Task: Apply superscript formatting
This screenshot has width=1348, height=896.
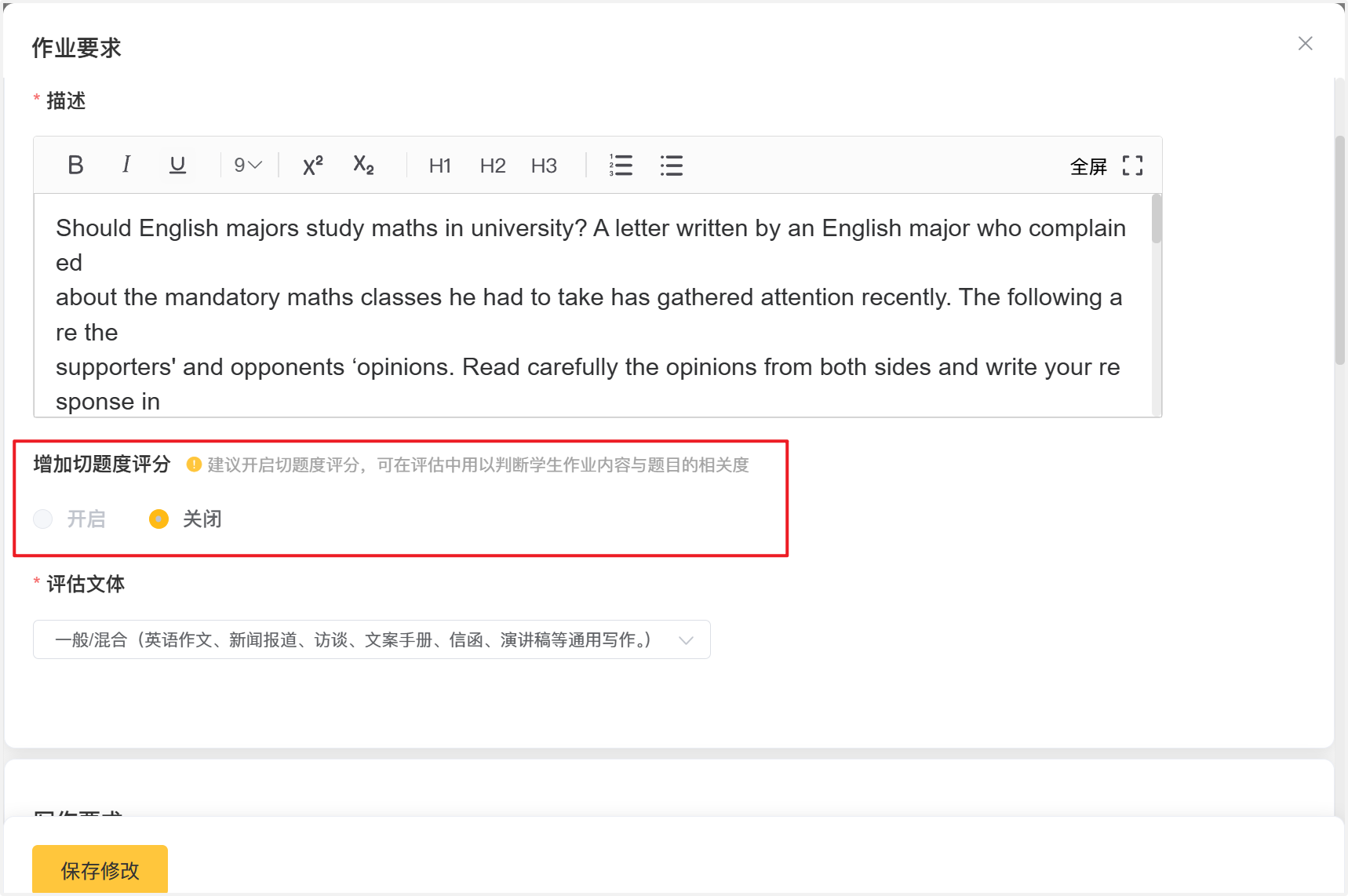Action: point(312,166)
